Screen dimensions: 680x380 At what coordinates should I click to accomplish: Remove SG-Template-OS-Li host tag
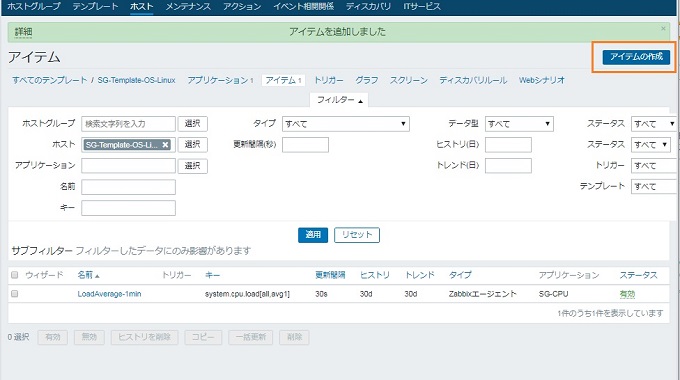tap(165, 145)
